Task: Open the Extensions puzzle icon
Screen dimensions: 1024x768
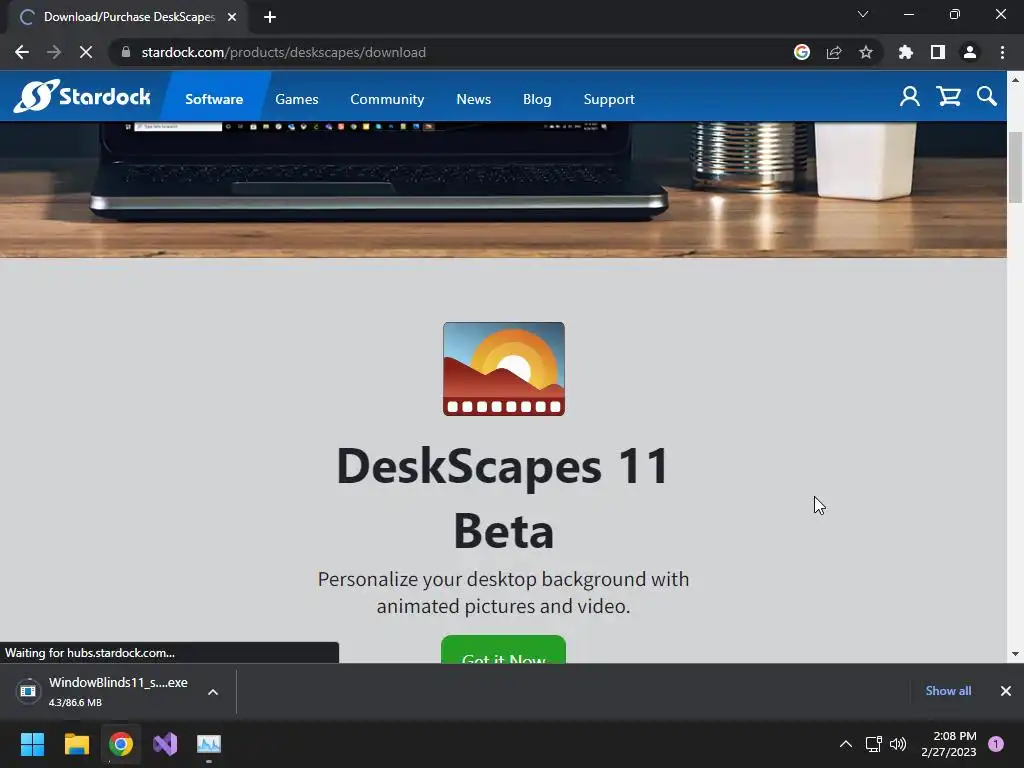Action: [x=906, y=52]
